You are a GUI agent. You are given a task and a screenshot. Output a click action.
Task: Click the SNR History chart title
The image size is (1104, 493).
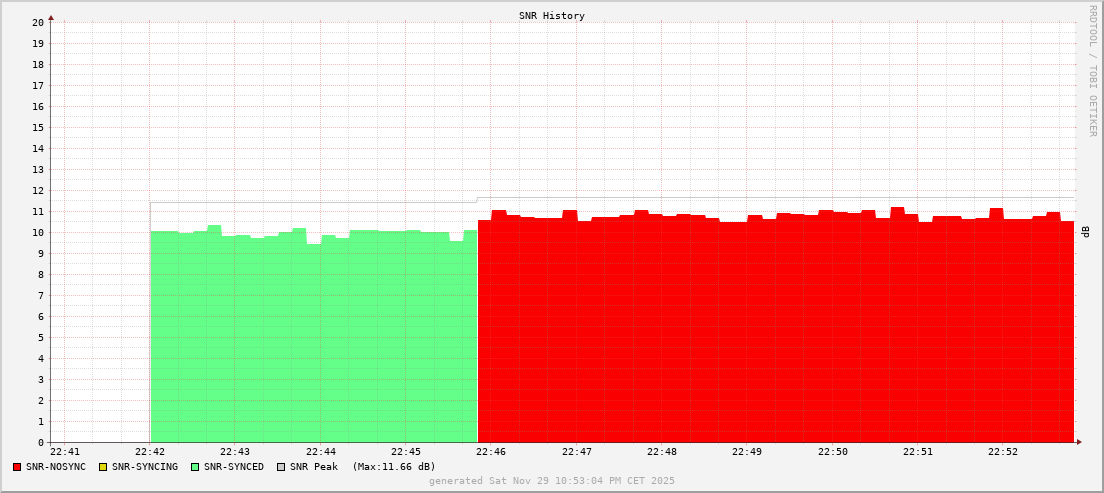click(x=552, y=16)
